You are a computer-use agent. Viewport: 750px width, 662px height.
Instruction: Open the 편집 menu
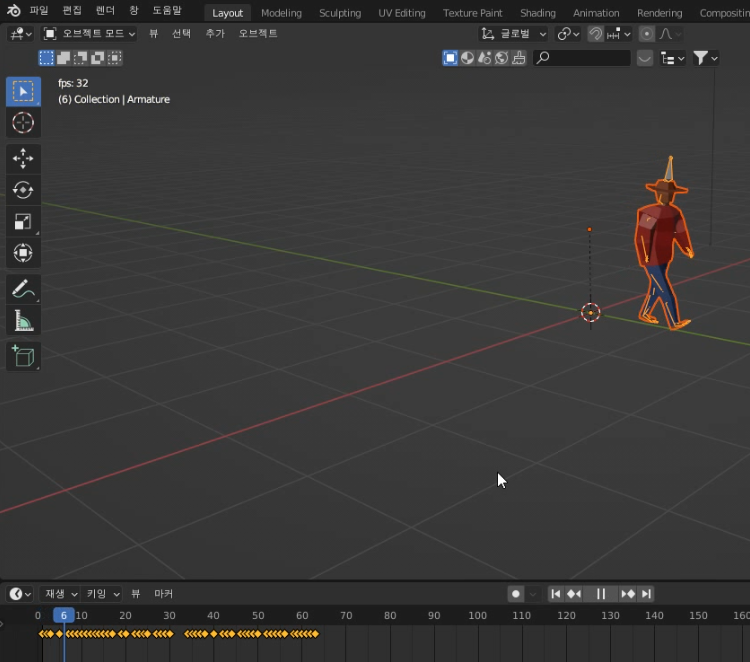72,11
